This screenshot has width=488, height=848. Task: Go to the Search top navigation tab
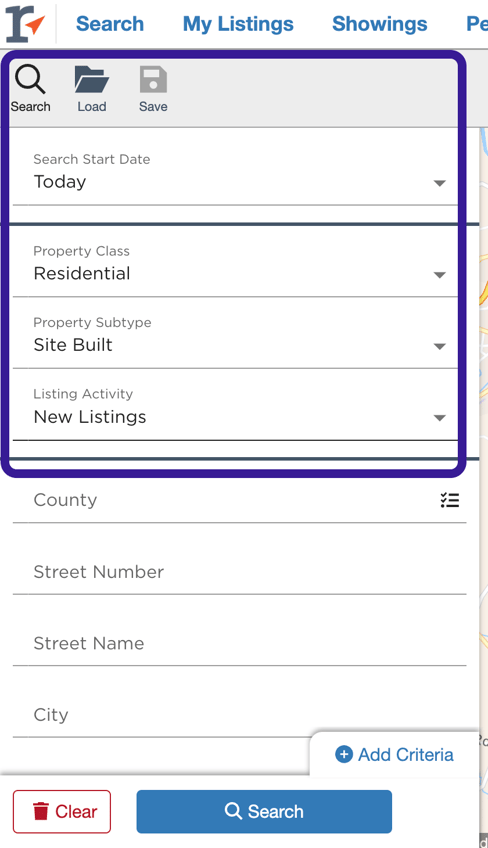click(110, 24)
